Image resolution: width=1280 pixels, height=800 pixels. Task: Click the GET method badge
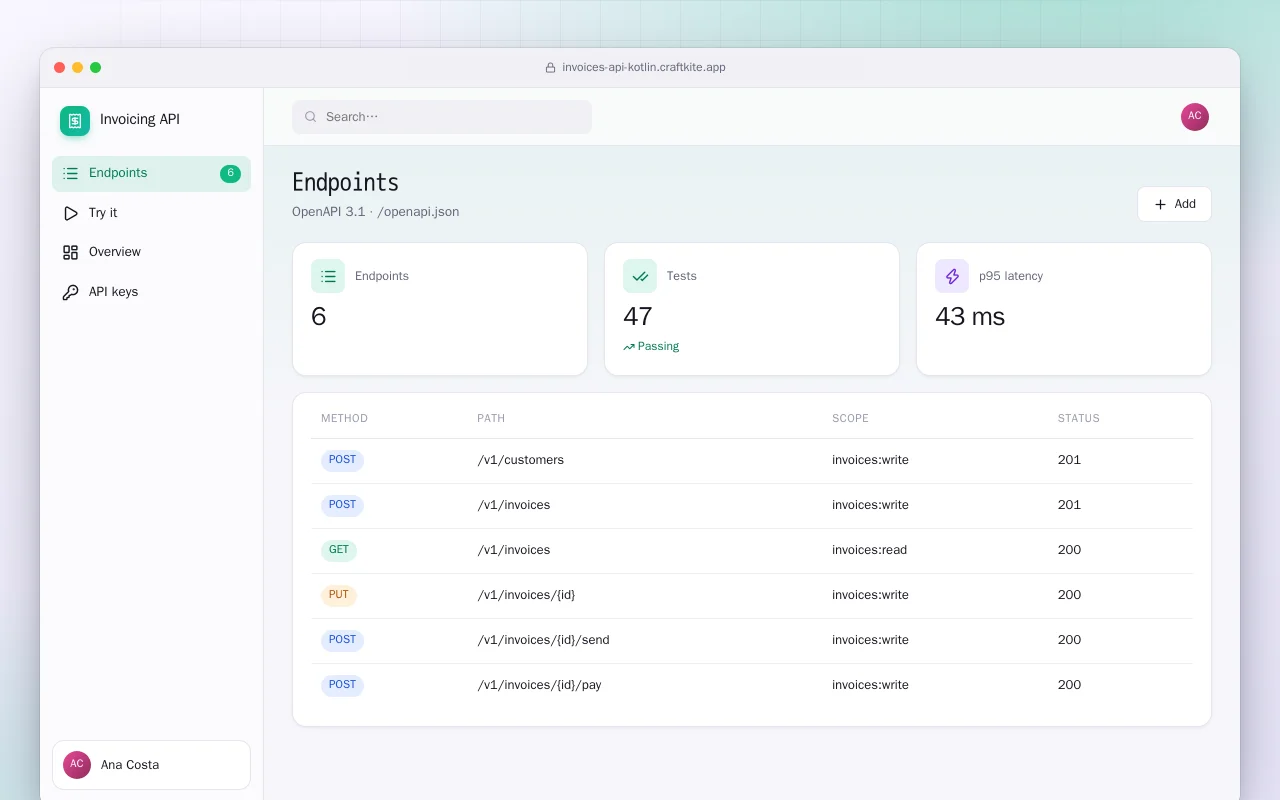(x=339, y=551)
